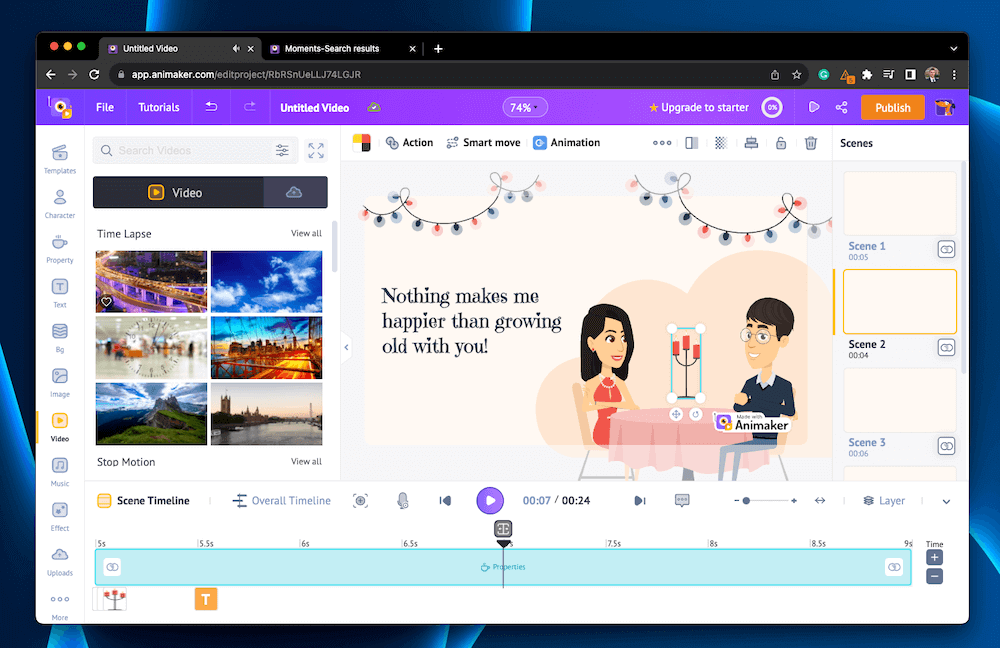
Task: Apply Smart move to object
Action: coord(483,143)
